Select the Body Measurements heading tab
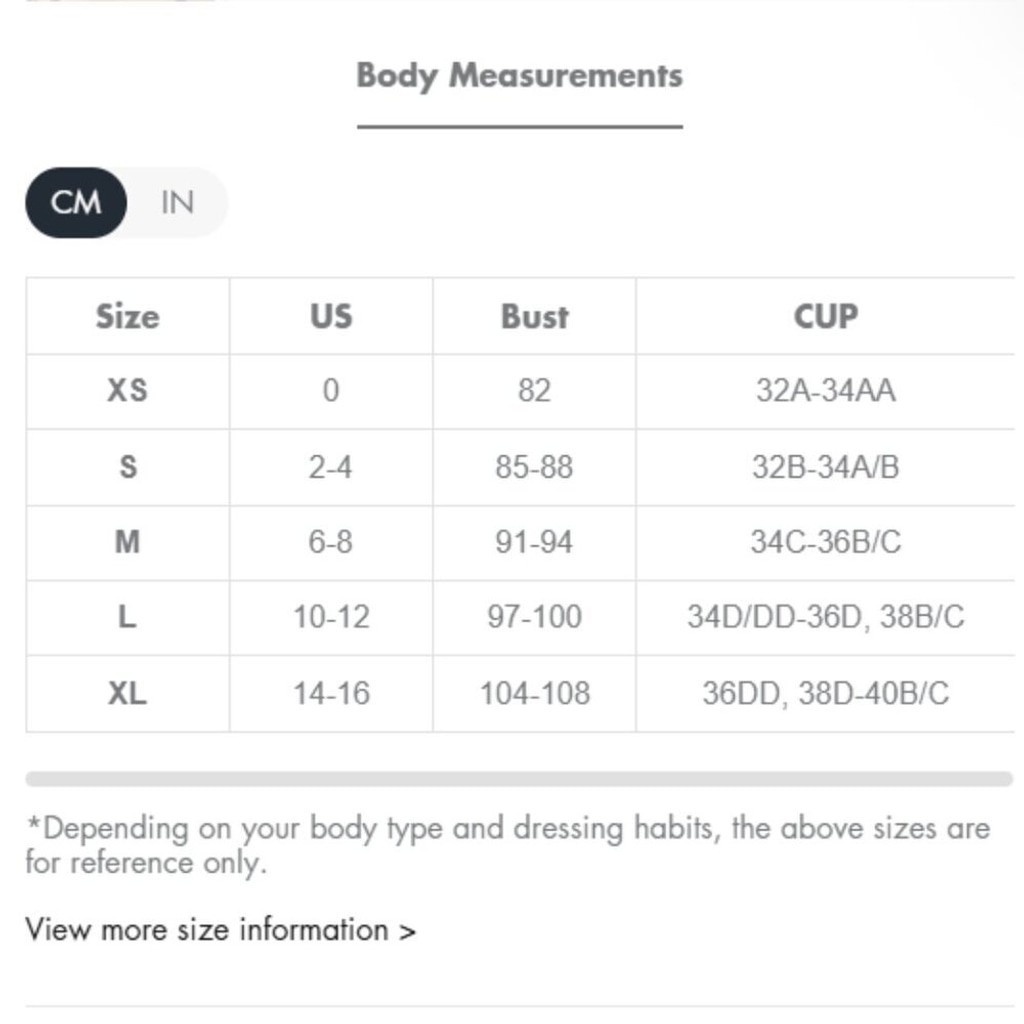This screenshot has width=1024, height=1024. coord(520,76)
